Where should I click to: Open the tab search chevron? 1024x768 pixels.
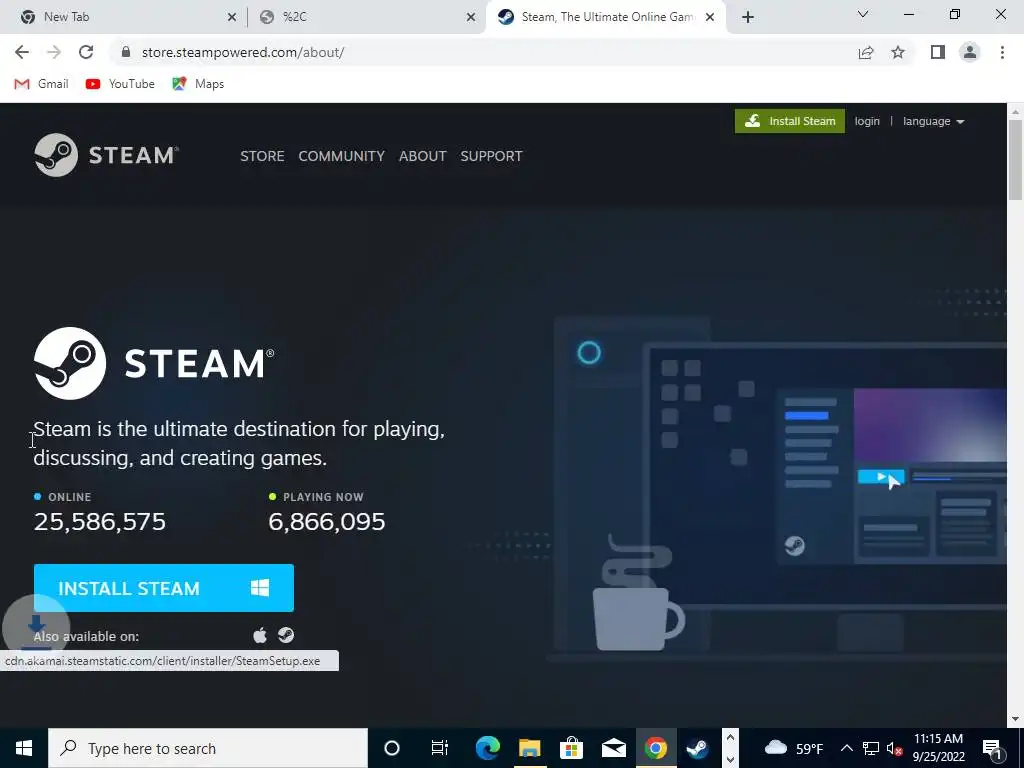pos(863,14)
